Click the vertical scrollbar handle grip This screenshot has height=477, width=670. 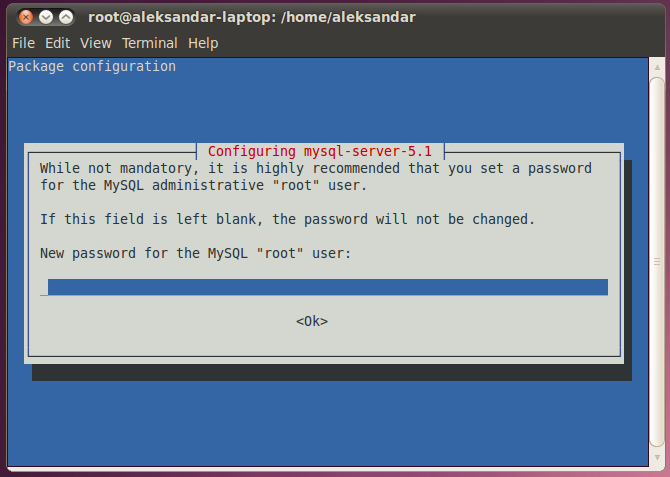(x=657, y=262)
